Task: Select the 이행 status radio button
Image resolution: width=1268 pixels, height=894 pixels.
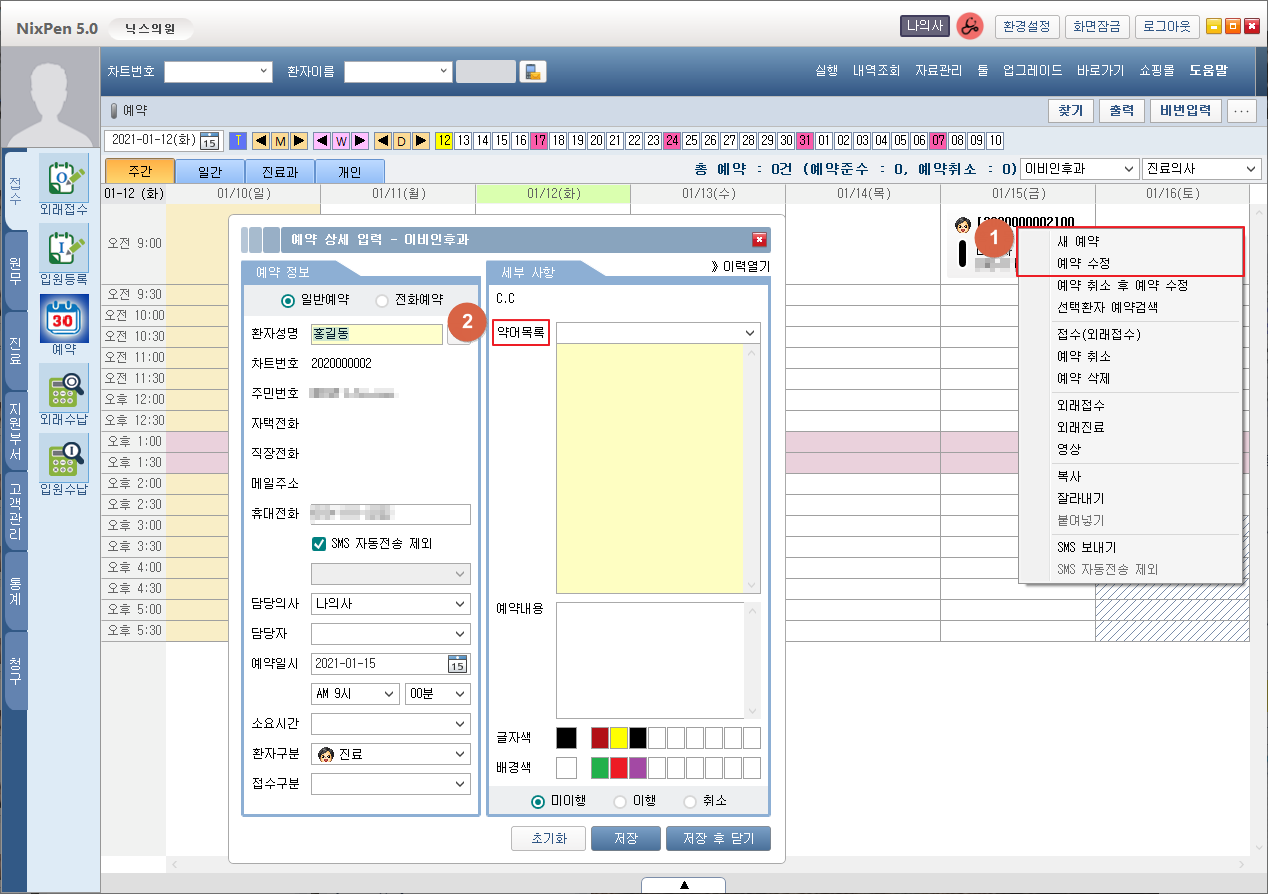Action: (620, 801)
